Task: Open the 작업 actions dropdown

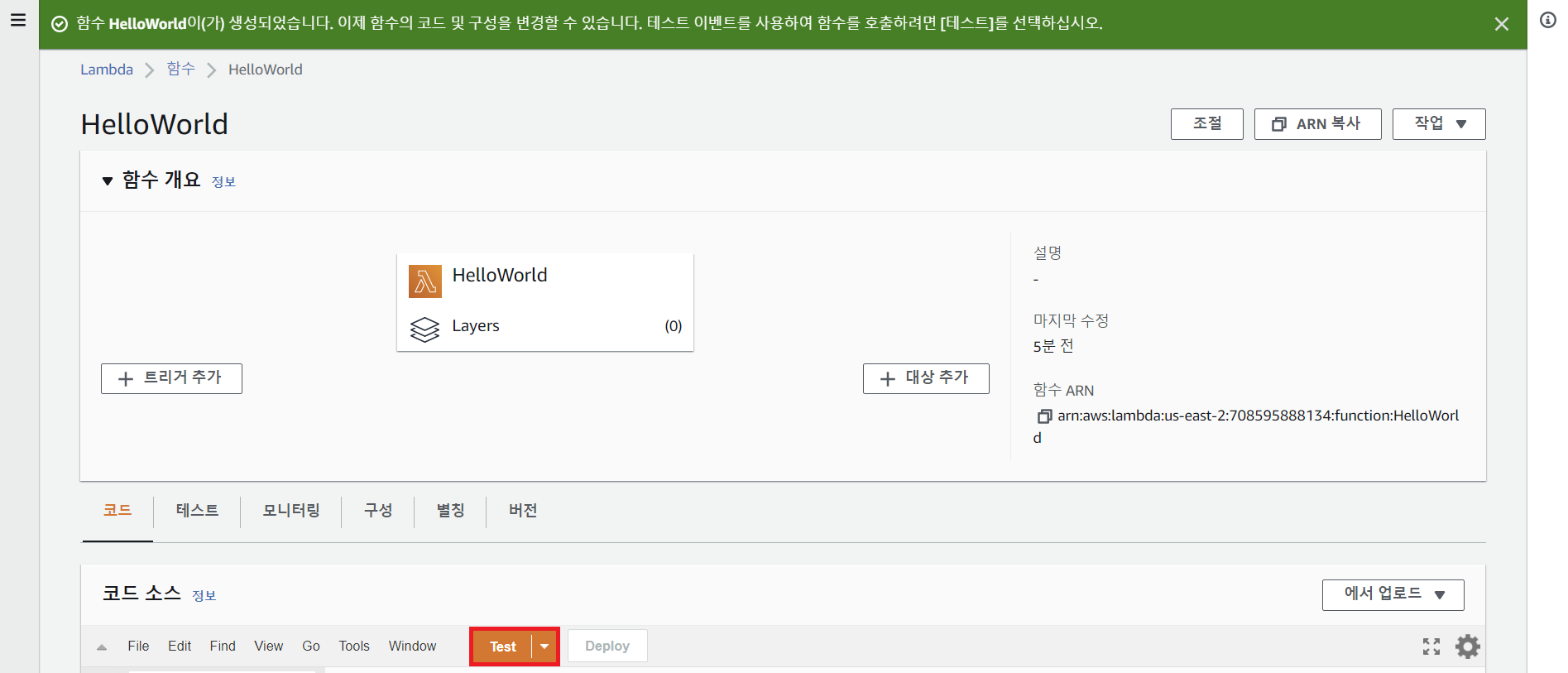Action: coord(1439,124)
